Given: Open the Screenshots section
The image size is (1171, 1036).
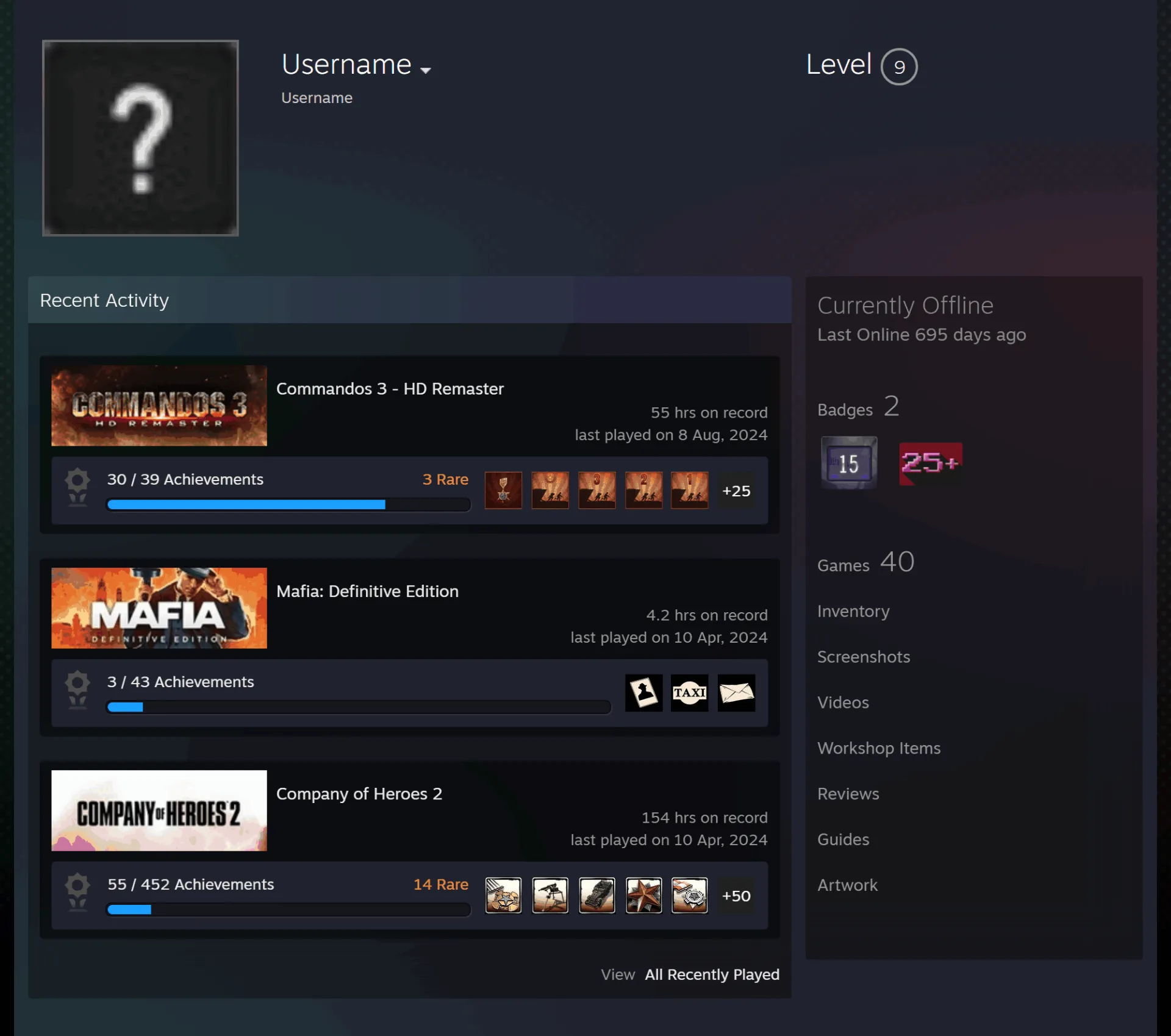Looking at the screenshot, I should pyautogui.click(x=864, y=657).
